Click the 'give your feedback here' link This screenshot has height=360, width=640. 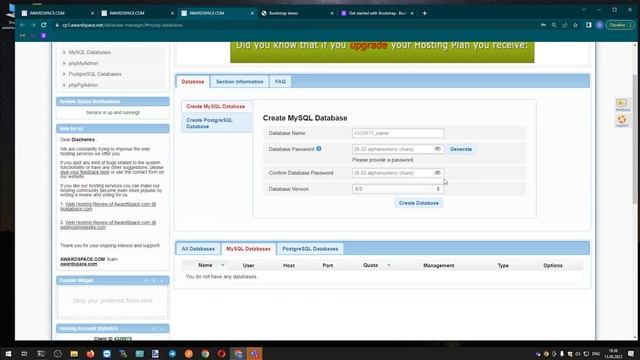(85, 172)
